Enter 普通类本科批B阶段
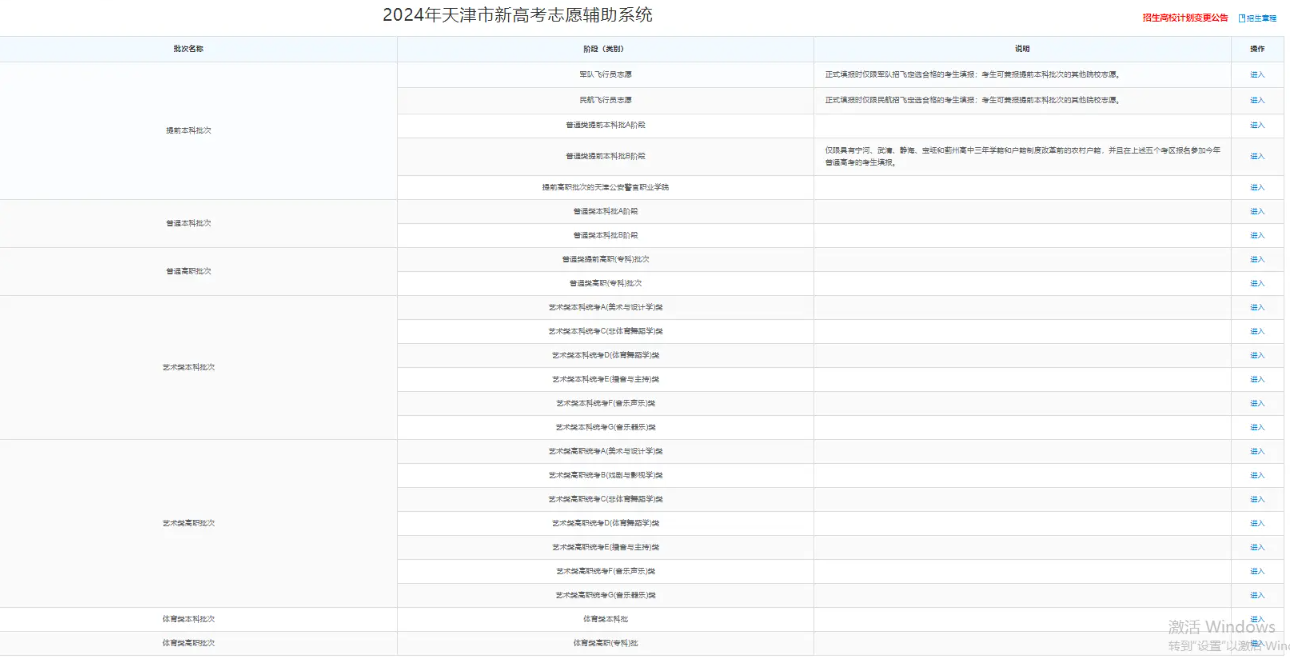This screenshot has height=657, width=1290. coord(1258,234)
